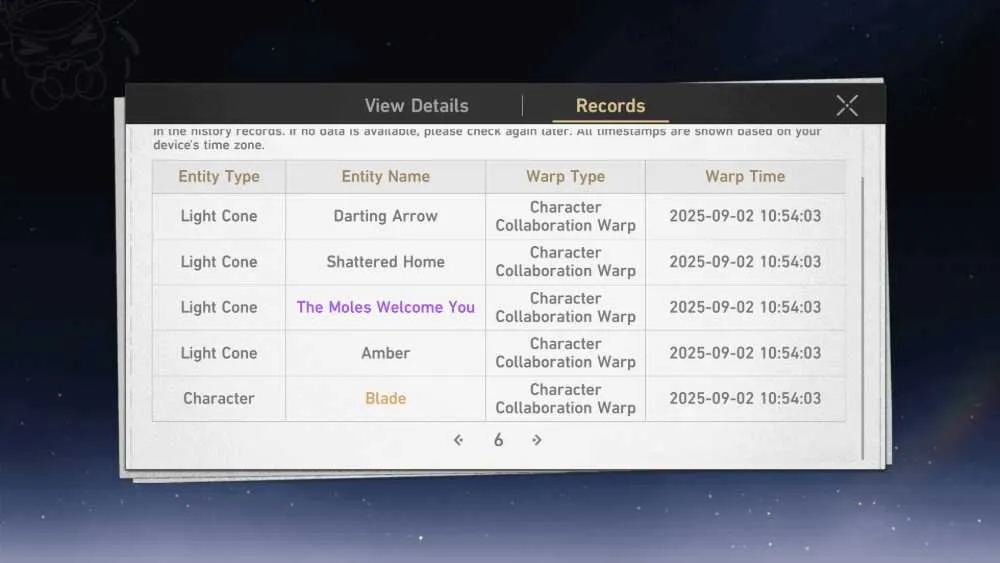The width and height of the screenshot is (1000, 563).
Task: Close the warp records window
Action: point(847,105)
